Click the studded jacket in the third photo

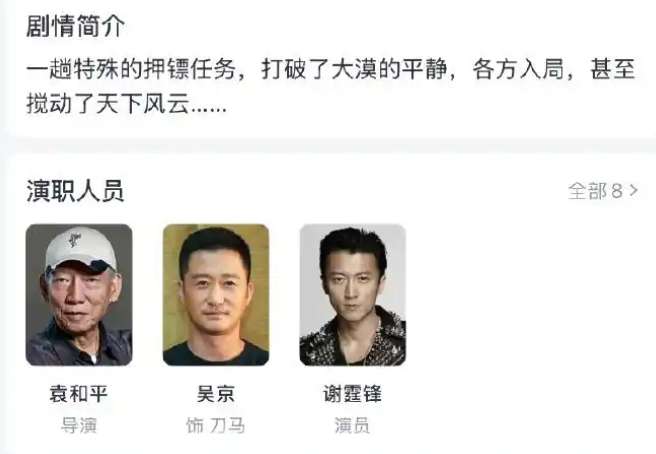tap(353, 341)
